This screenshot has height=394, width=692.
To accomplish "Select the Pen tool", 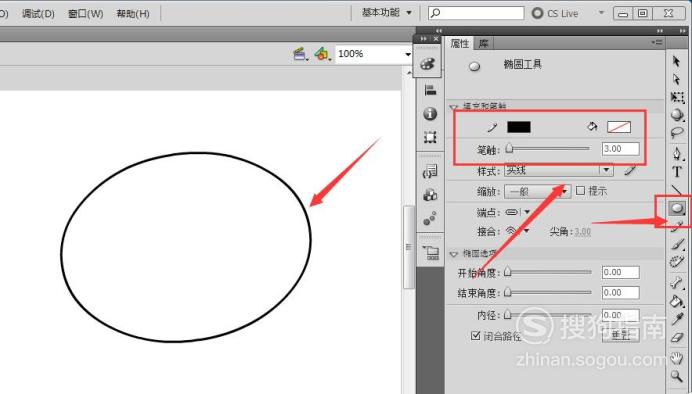I will click(677, 154).
